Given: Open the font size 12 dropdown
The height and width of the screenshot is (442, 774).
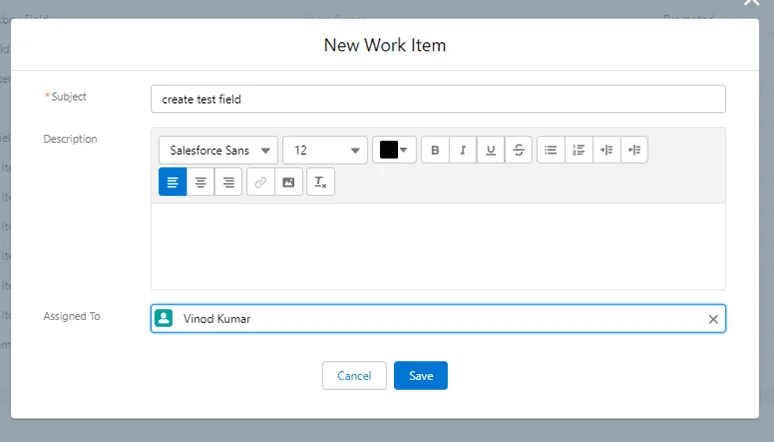Looking at the screenshot, I should [325, 150].
